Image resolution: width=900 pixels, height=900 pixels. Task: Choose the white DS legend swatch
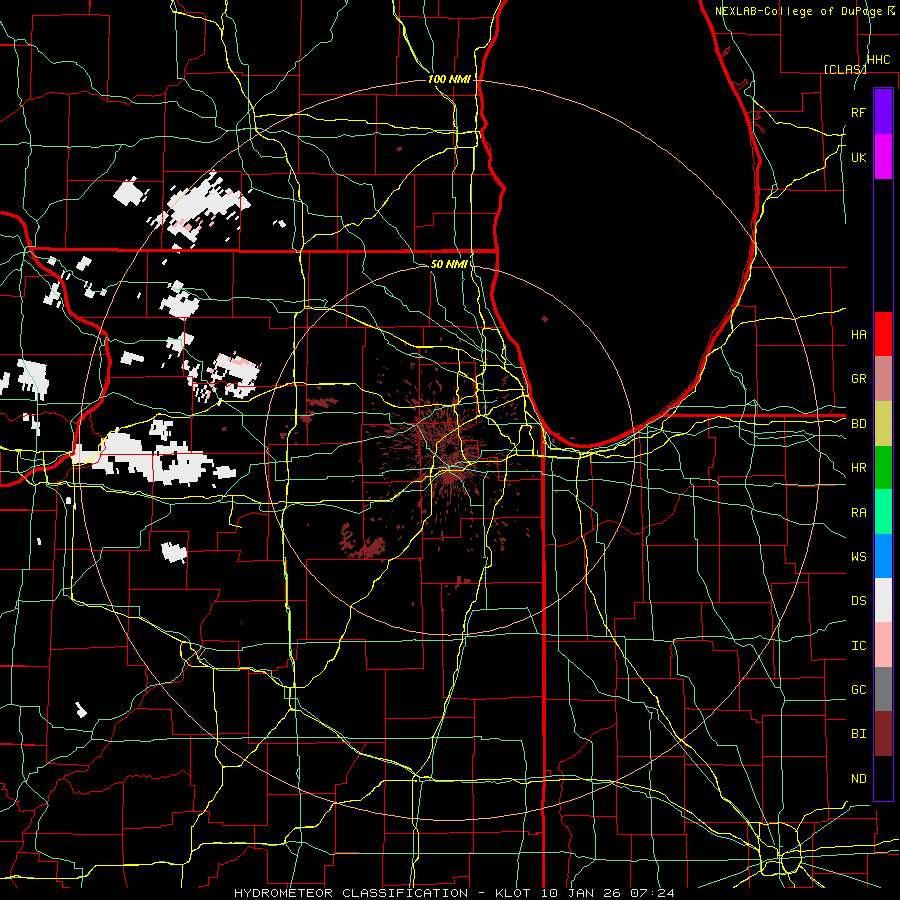pos(883,600)
